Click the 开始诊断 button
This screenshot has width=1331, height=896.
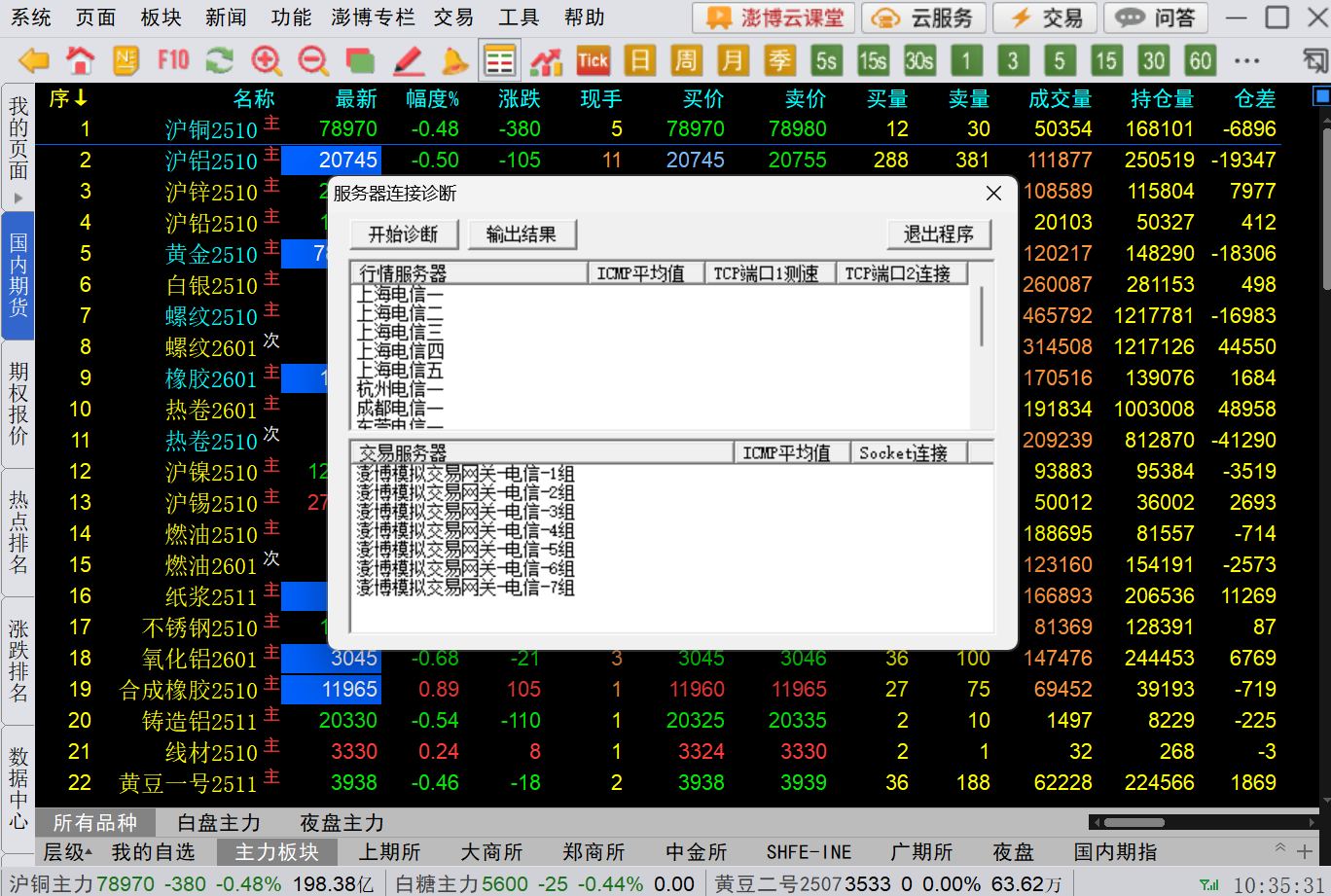coord(403,234)
